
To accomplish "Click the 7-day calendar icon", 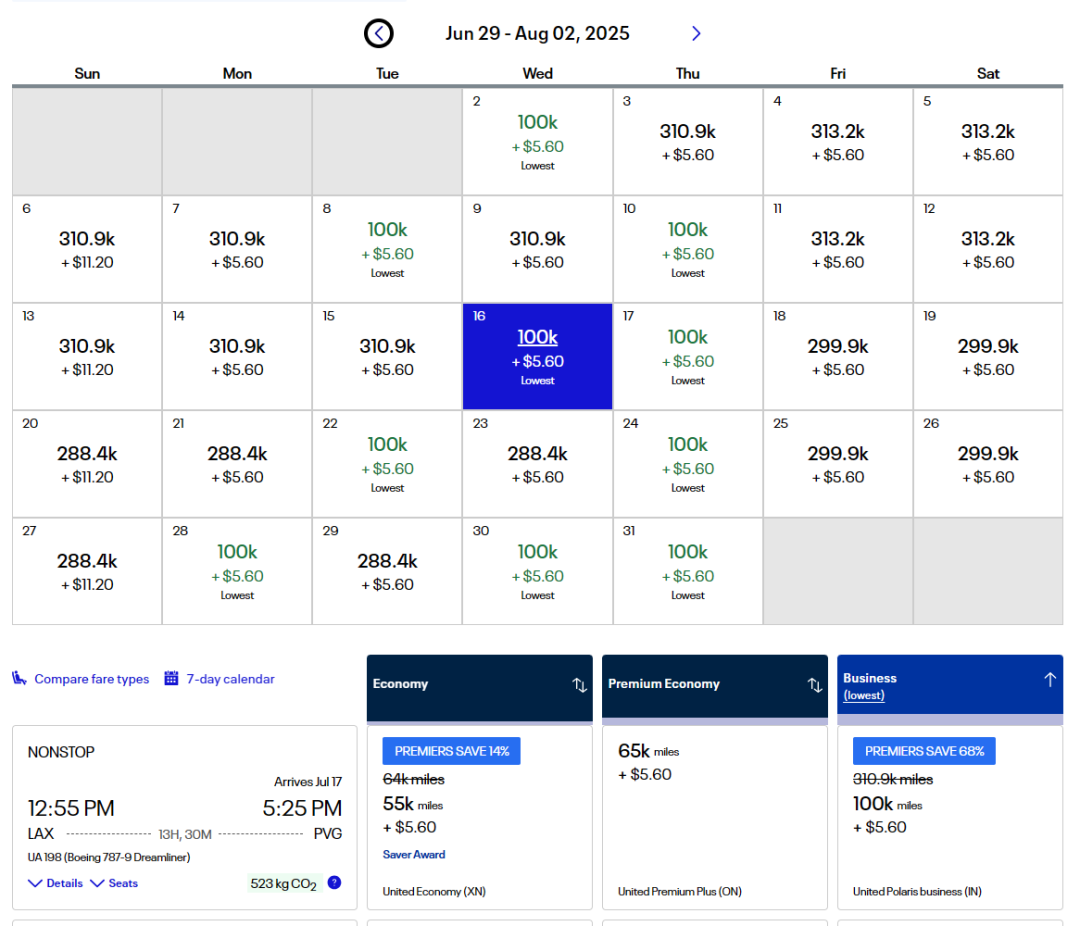I will pyautogui.click(x=171, y=679).
